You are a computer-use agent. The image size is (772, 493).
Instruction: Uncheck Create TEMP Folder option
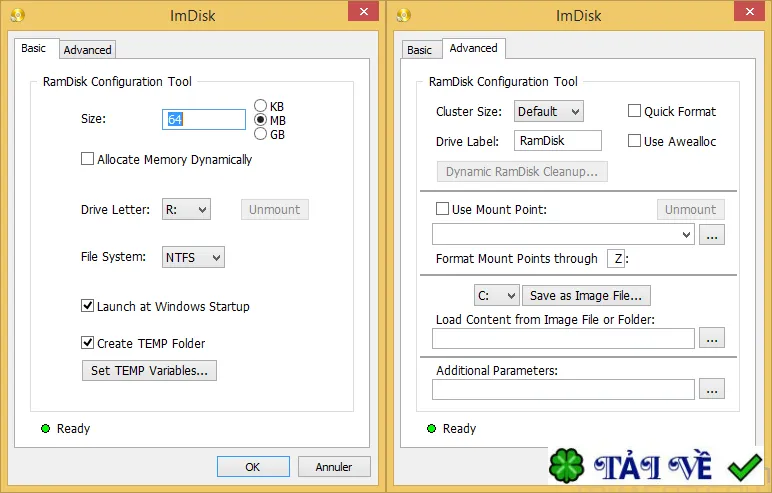tap(87, 343)
